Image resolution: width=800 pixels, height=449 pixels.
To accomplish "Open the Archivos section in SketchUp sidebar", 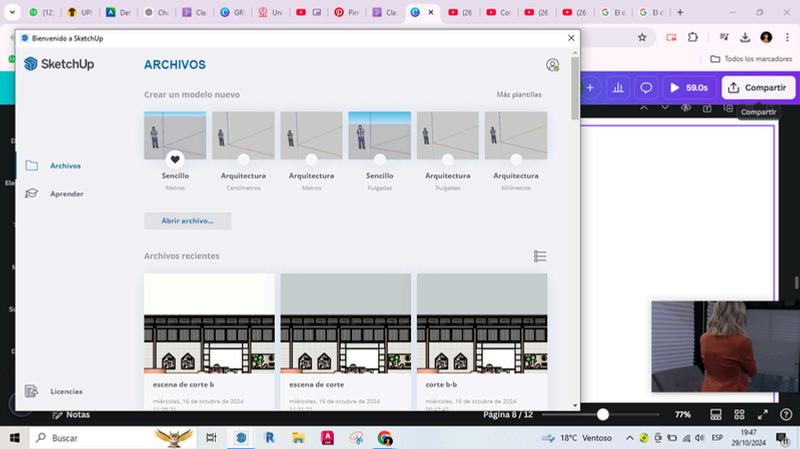I will coord(53,166).
